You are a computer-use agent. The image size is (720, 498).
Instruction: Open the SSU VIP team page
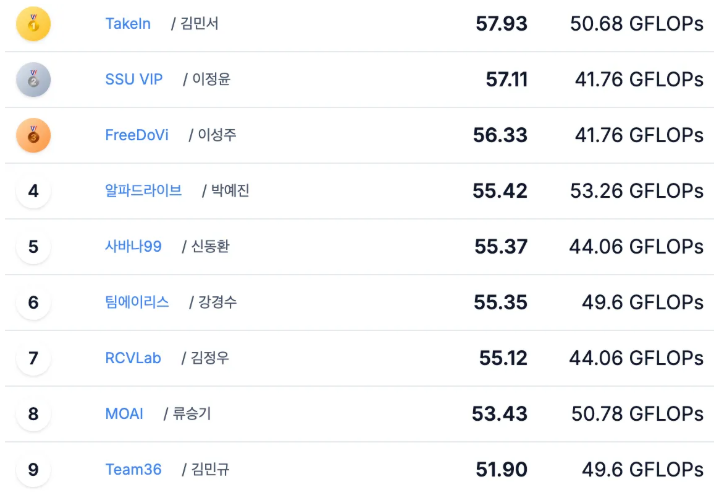[x=134, y=79]
